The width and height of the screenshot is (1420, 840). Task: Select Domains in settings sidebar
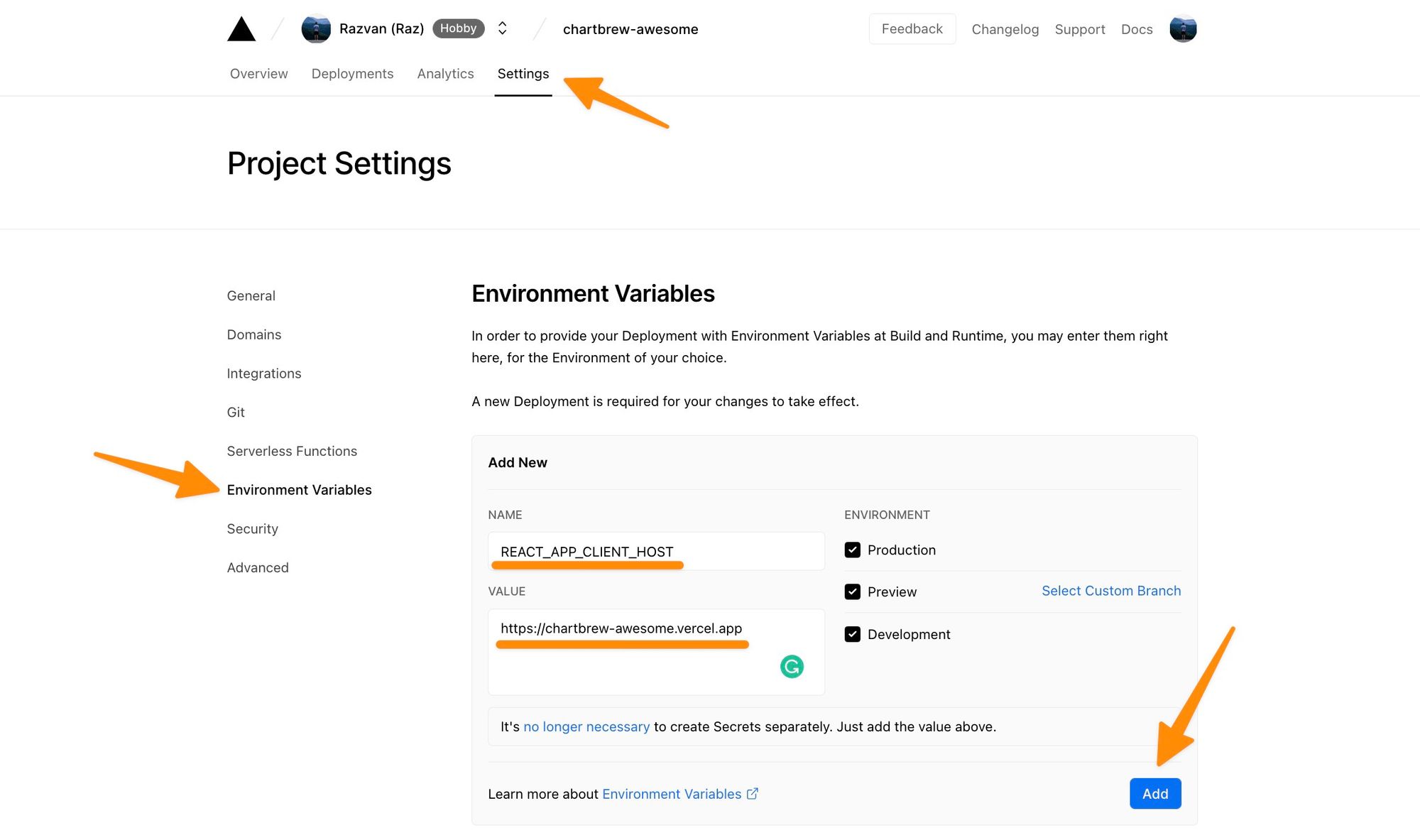click(254, 334)
